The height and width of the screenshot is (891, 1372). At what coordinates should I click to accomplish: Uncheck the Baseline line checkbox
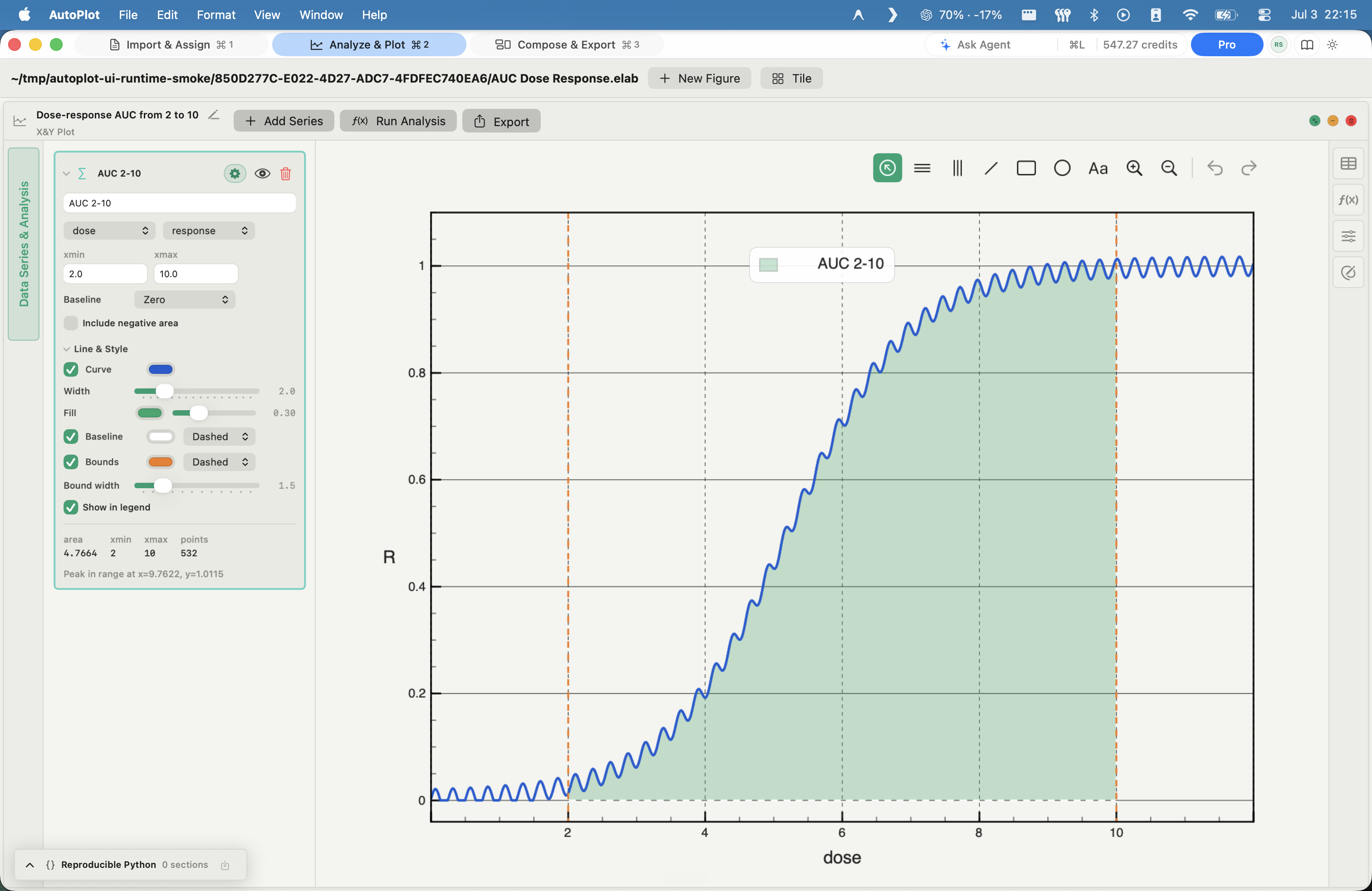[71, 436]
